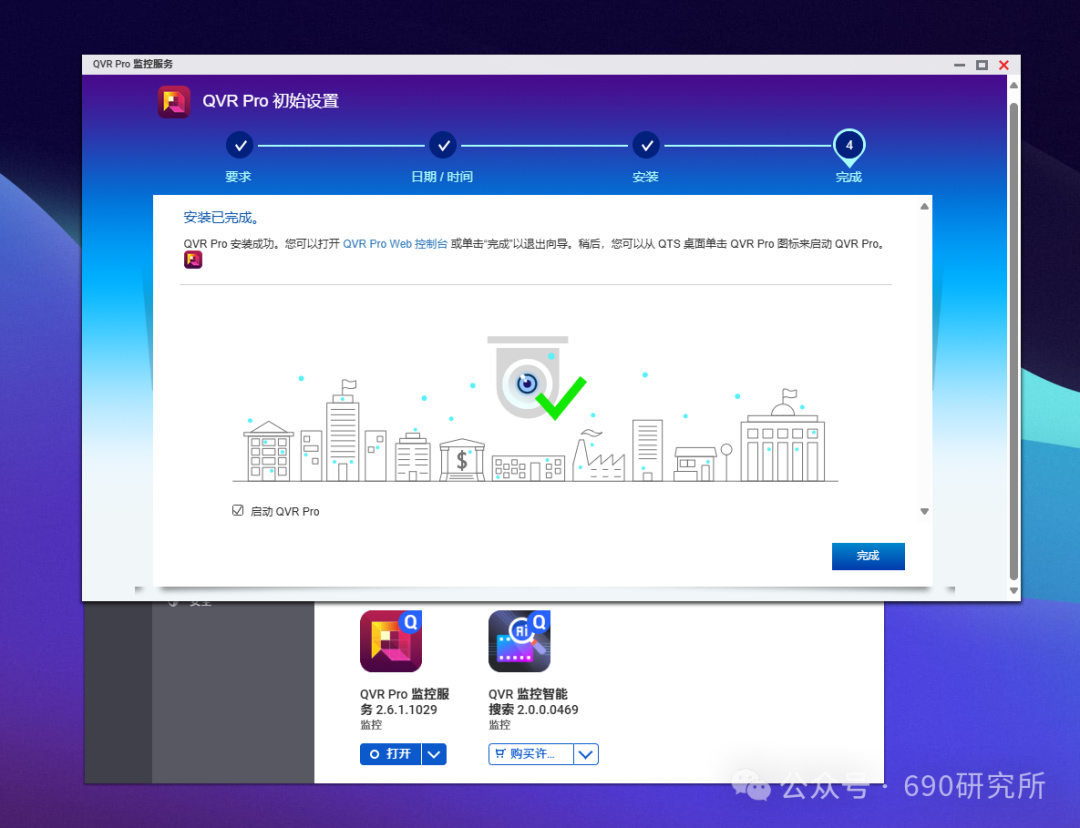Image resolution: width=1080 pixels, height=828 pixels.
Task: Click the QVR Pro 初始设置 title text
Action: (271, 101)
